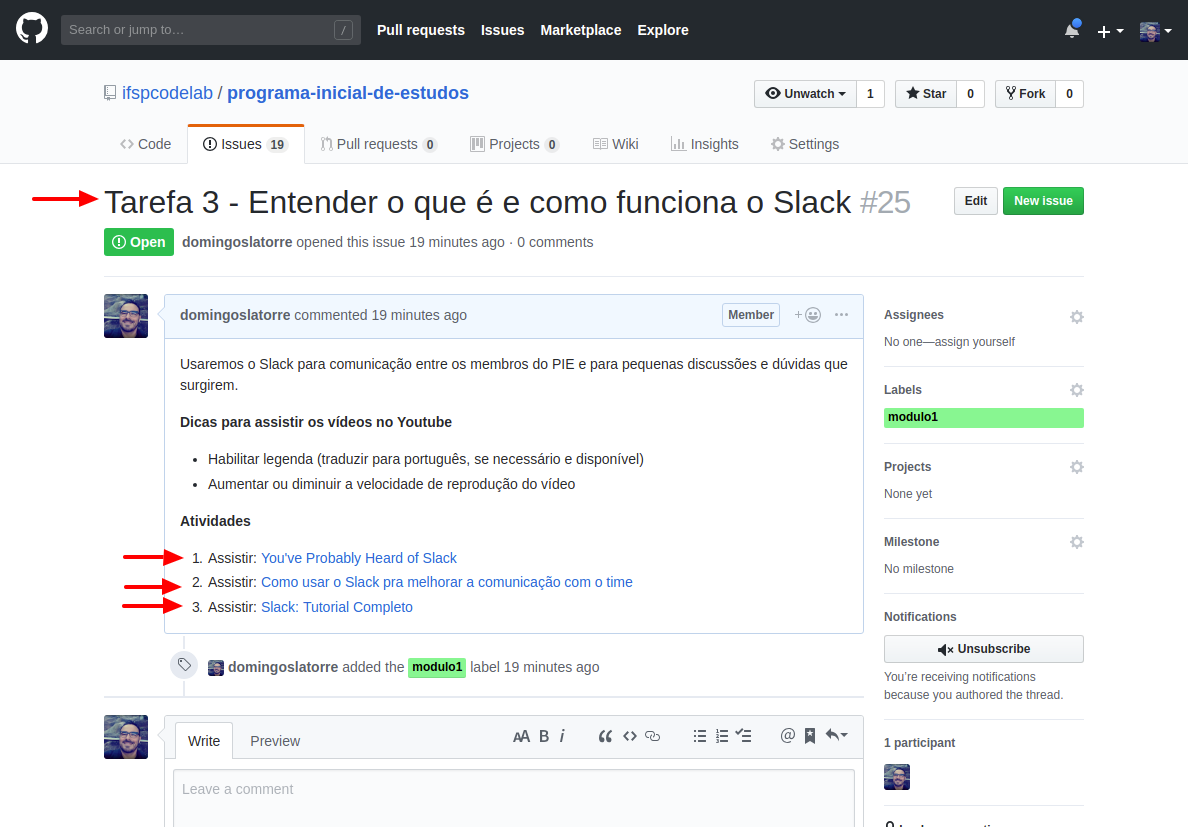Expand the plus create-new menu

pos(1110,31)
